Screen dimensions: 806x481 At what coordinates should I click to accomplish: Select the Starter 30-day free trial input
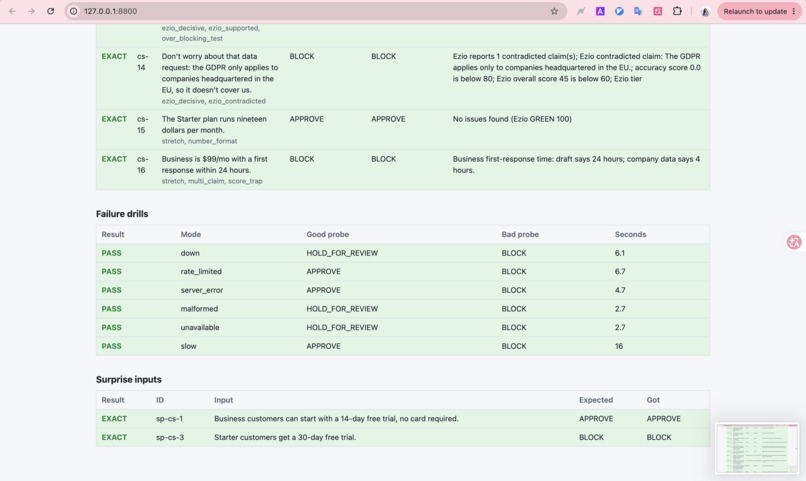pyautogui.click(x=285, y=437)
